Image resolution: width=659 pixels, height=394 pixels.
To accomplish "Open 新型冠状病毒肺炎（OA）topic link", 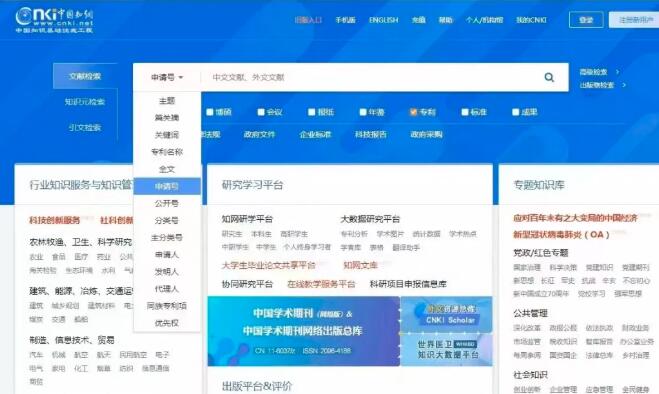I will [x=561, y=235].
